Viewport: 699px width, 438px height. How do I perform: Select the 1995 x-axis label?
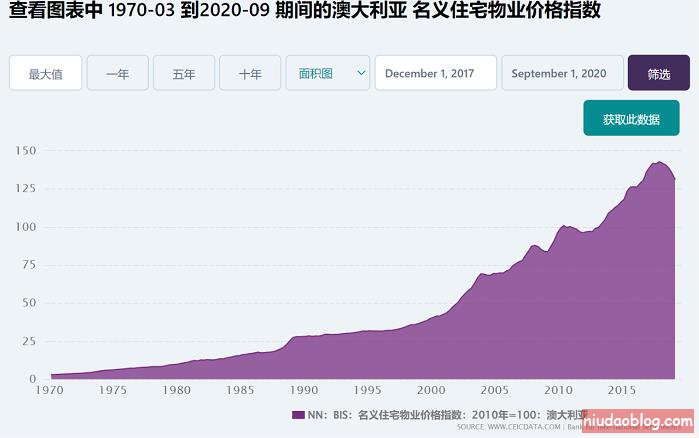(x=367, y=390)
